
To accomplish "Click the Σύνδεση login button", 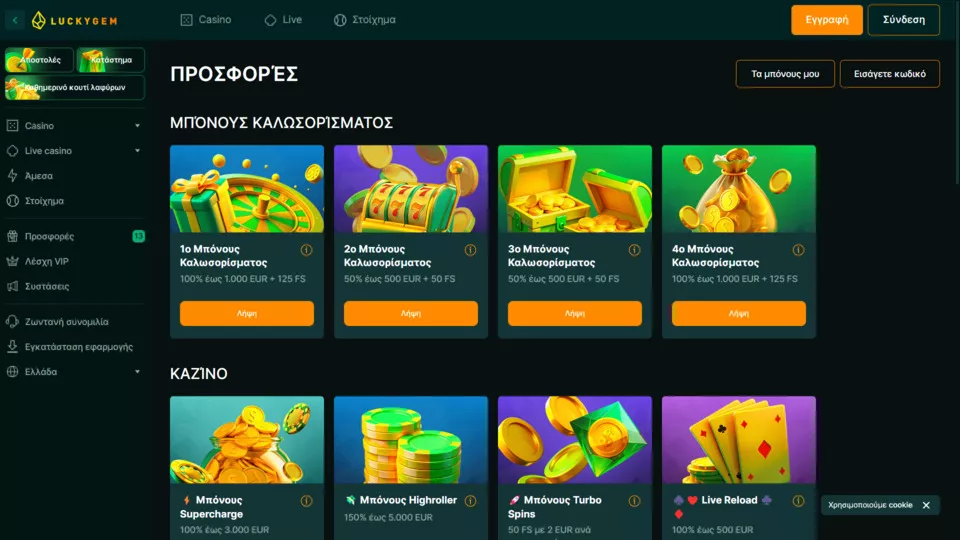I will pyautogui.click(x=904, y=20).
